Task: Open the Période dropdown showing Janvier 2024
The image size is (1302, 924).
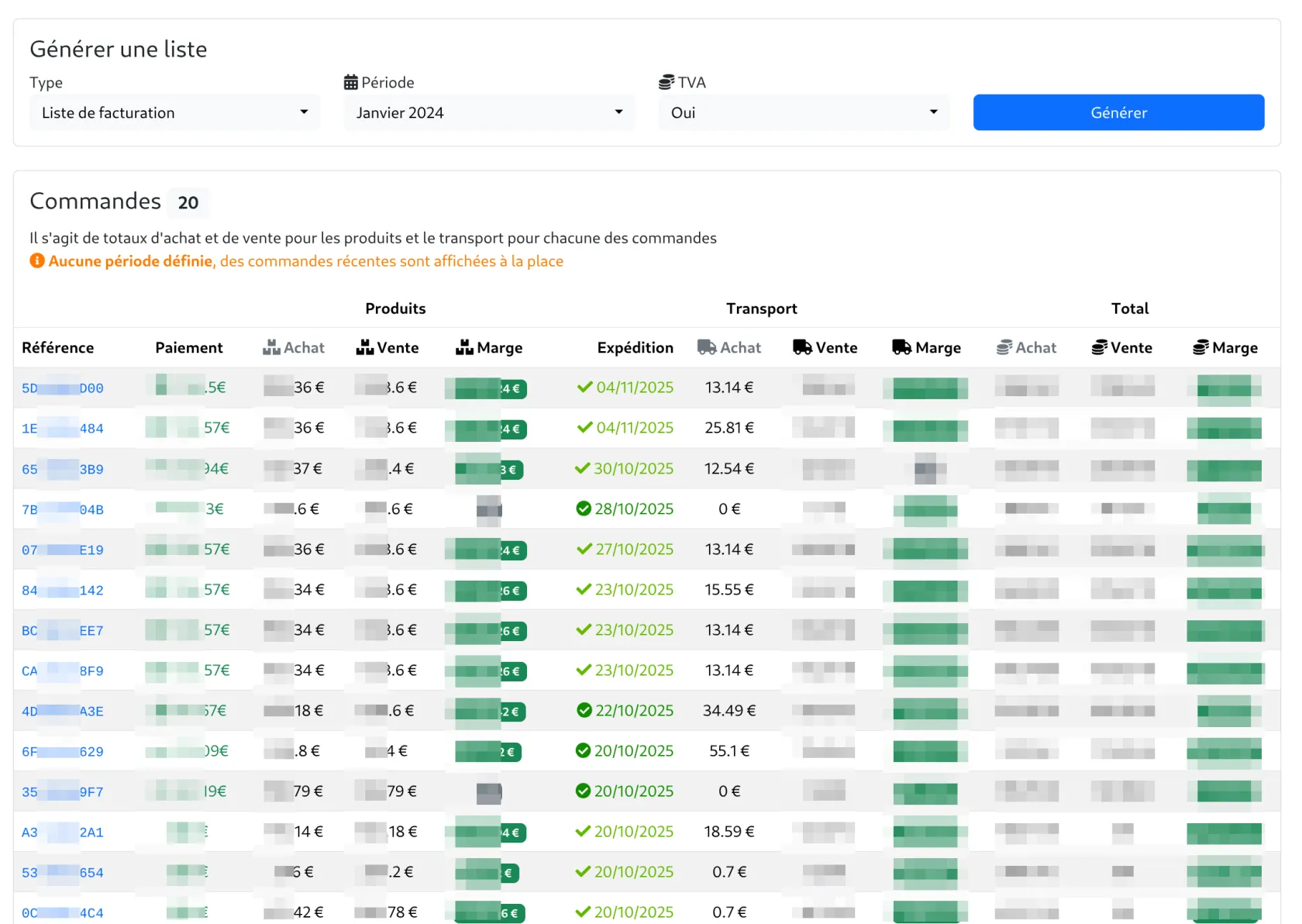Action: (x=489, y=112)
